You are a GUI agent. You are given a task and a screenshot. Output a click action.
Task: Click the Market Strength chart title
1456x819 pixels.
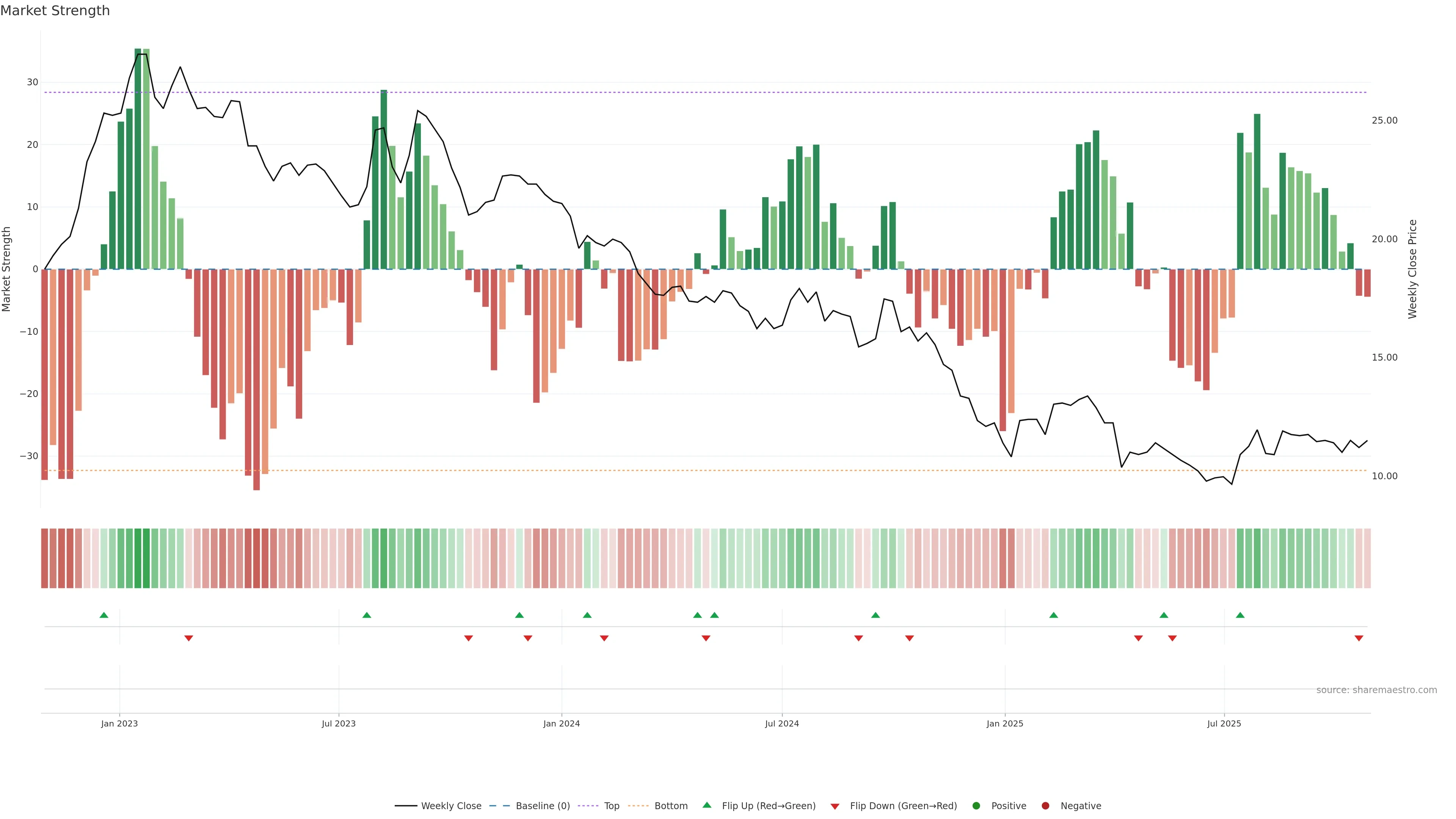tap(55, 11)
